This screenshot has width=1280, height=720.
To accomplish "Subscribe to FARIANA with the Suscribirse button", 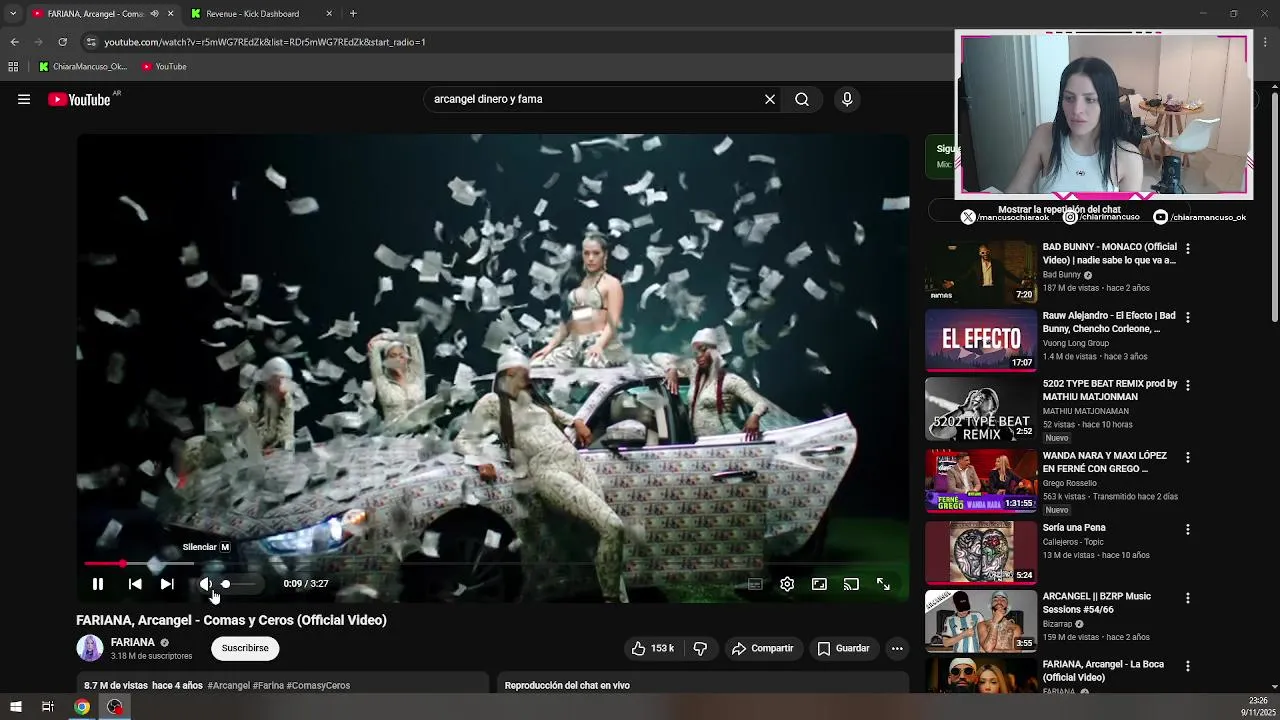I will (x=245, y=648).
